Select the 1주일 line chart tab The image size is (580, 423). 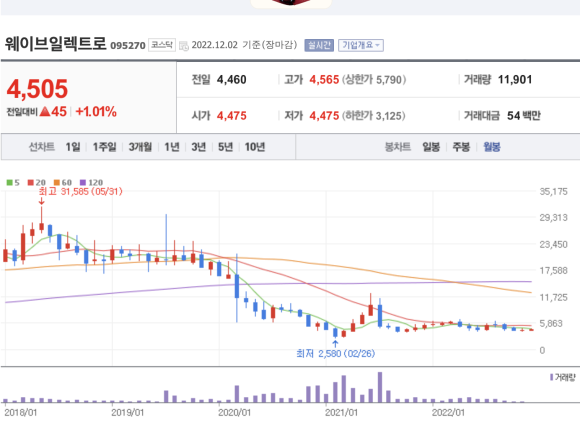[104, 147]
